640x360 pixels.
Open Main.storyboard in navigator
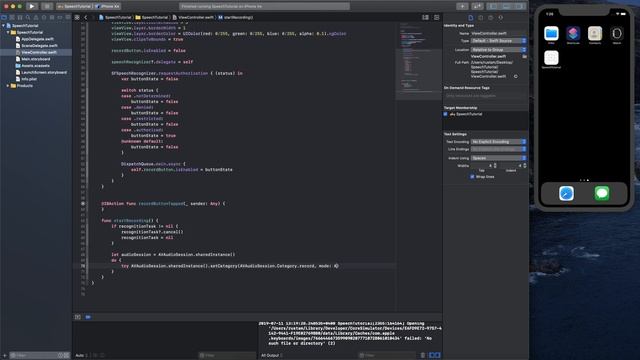(x=36, y=59)
